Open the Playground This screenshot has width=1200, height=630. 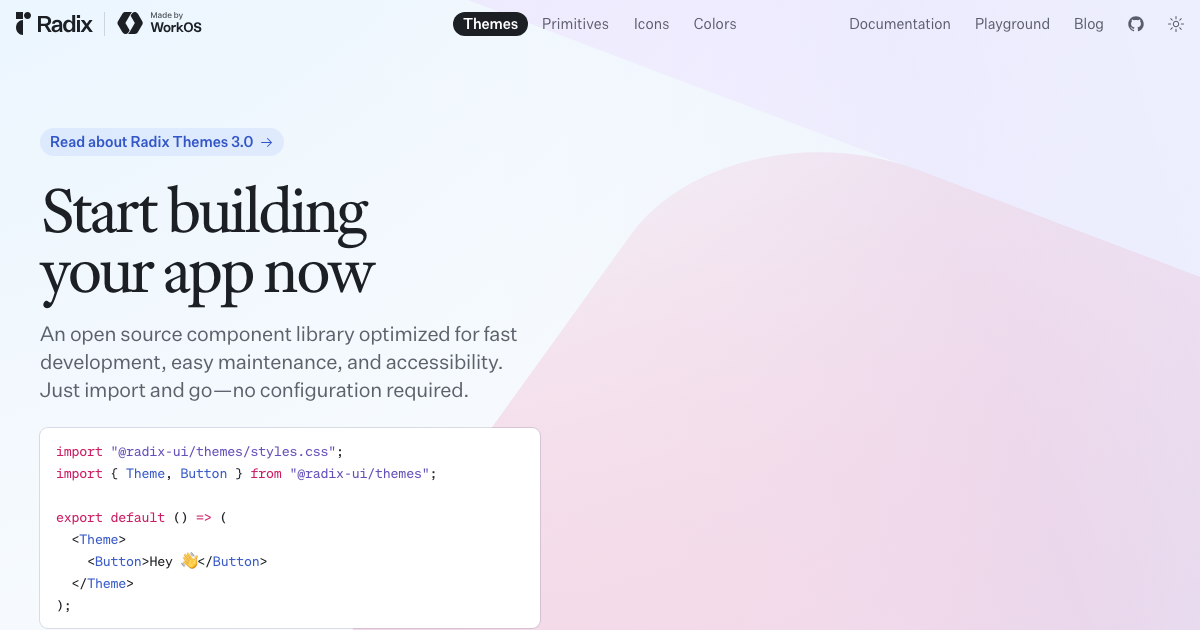click(1012, 23)
